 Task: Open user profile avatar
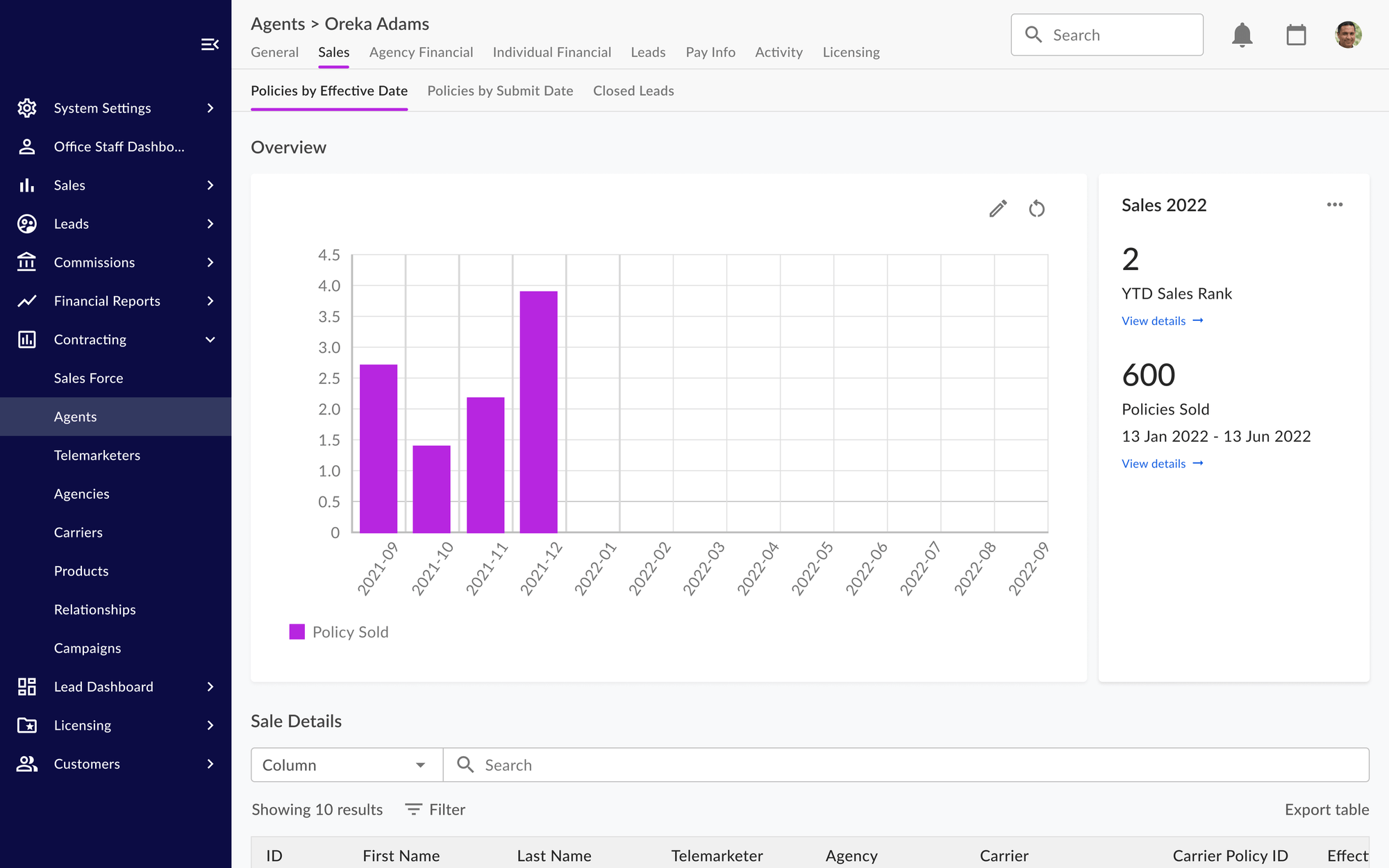1348,35
